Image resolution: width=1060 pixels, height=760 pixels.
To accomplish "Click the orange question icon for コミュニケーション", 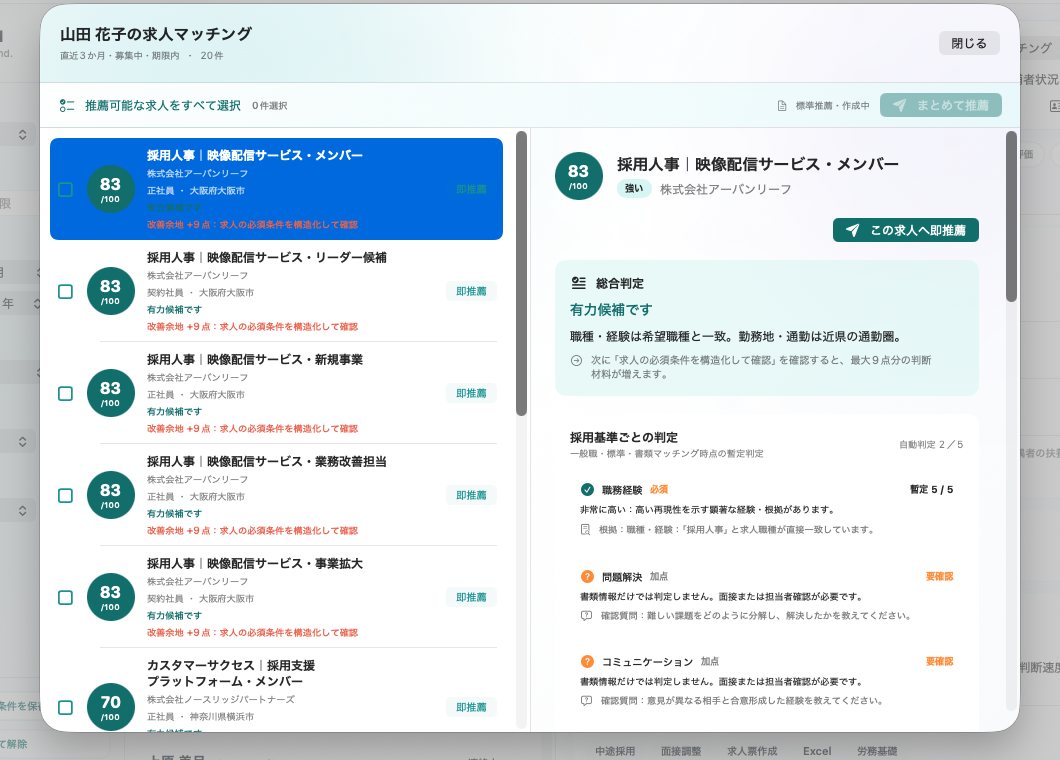I will (x=587, y=661).
